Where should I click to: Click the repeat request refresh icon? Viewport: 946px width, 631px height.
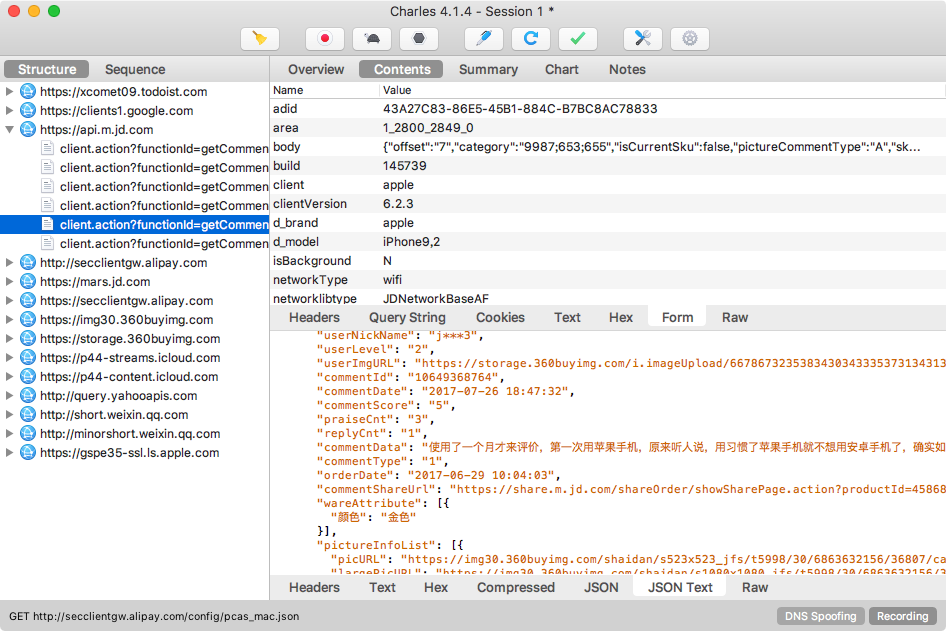[x=531, y=39]
